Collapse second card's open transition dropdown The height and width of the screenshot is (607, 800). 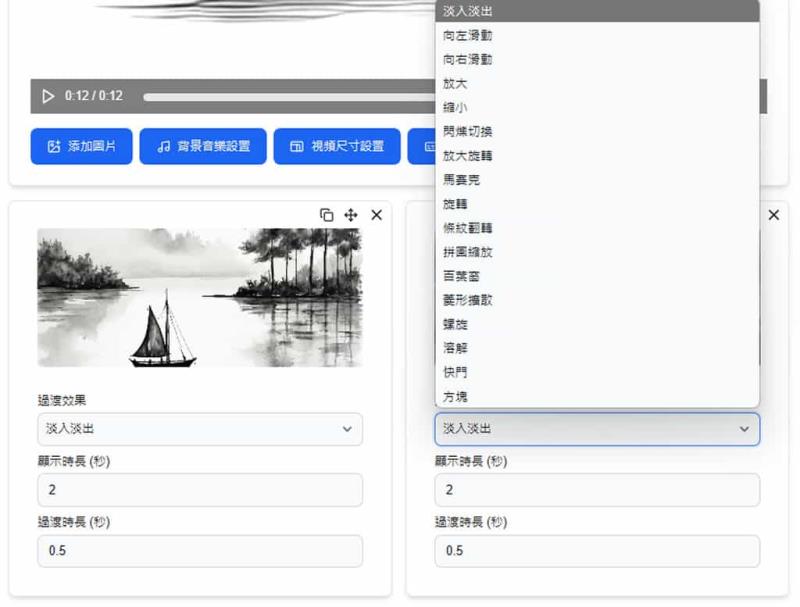click(x=597, y=429)
